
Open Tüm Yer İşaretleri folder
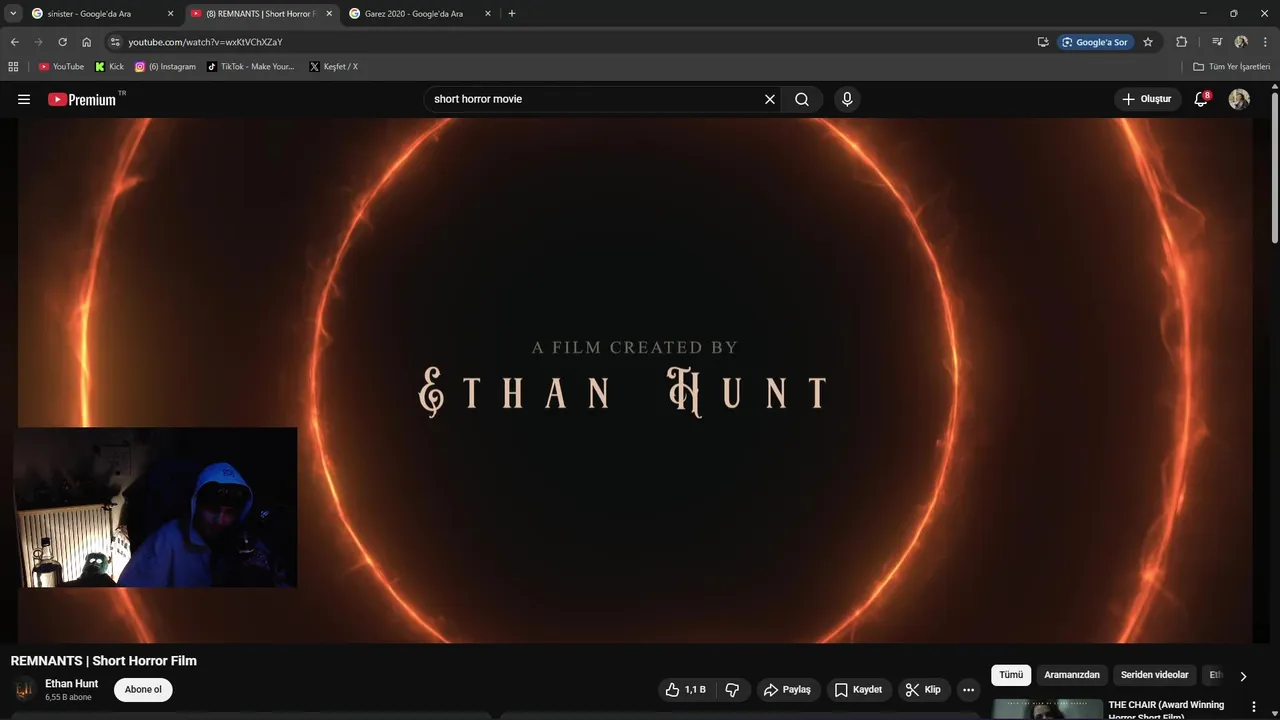[1232, 66]
